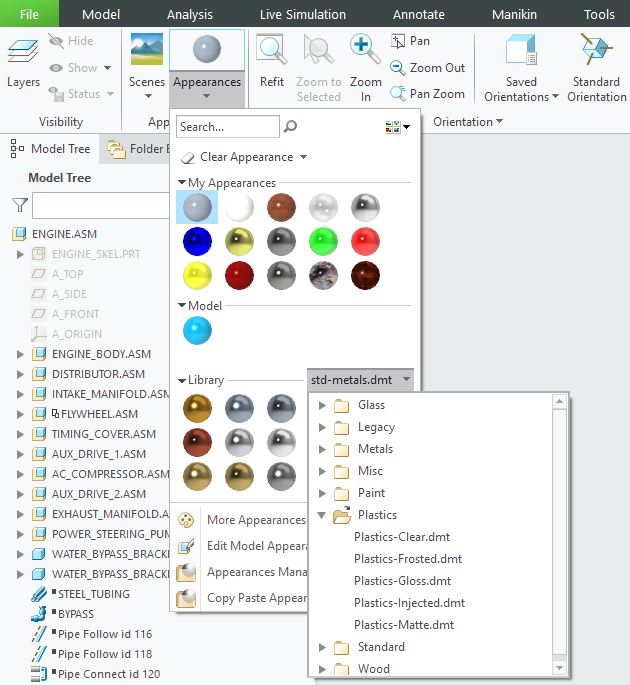Expand the Legacy library folder
630x685 pixels.
(x=322, y=427)
